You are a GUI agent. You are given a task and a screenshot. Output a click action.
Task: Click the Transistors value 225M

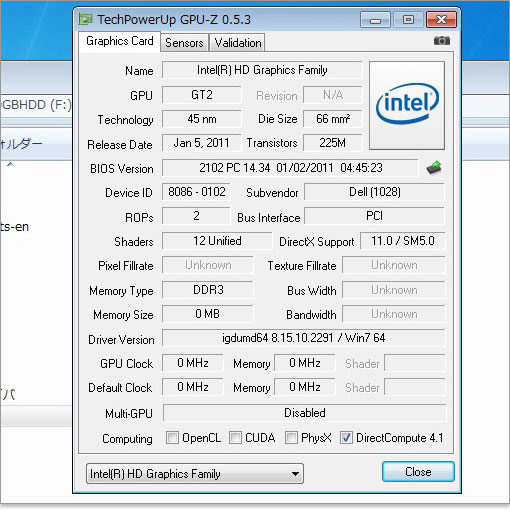[x=333, y=143]
